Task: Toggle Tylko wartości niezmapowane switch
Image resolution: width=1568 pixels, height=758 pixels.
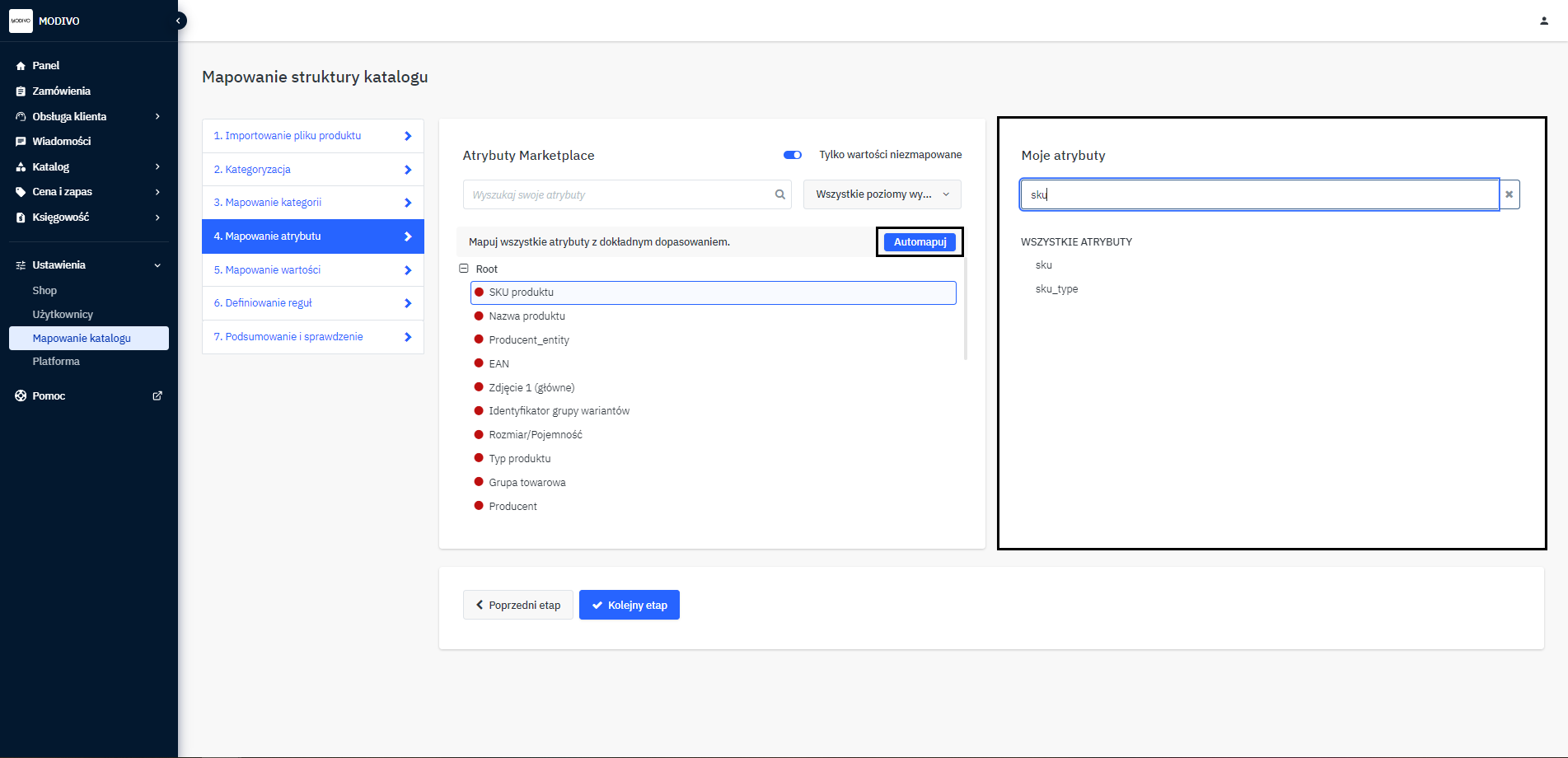Action: pos(792,155)
